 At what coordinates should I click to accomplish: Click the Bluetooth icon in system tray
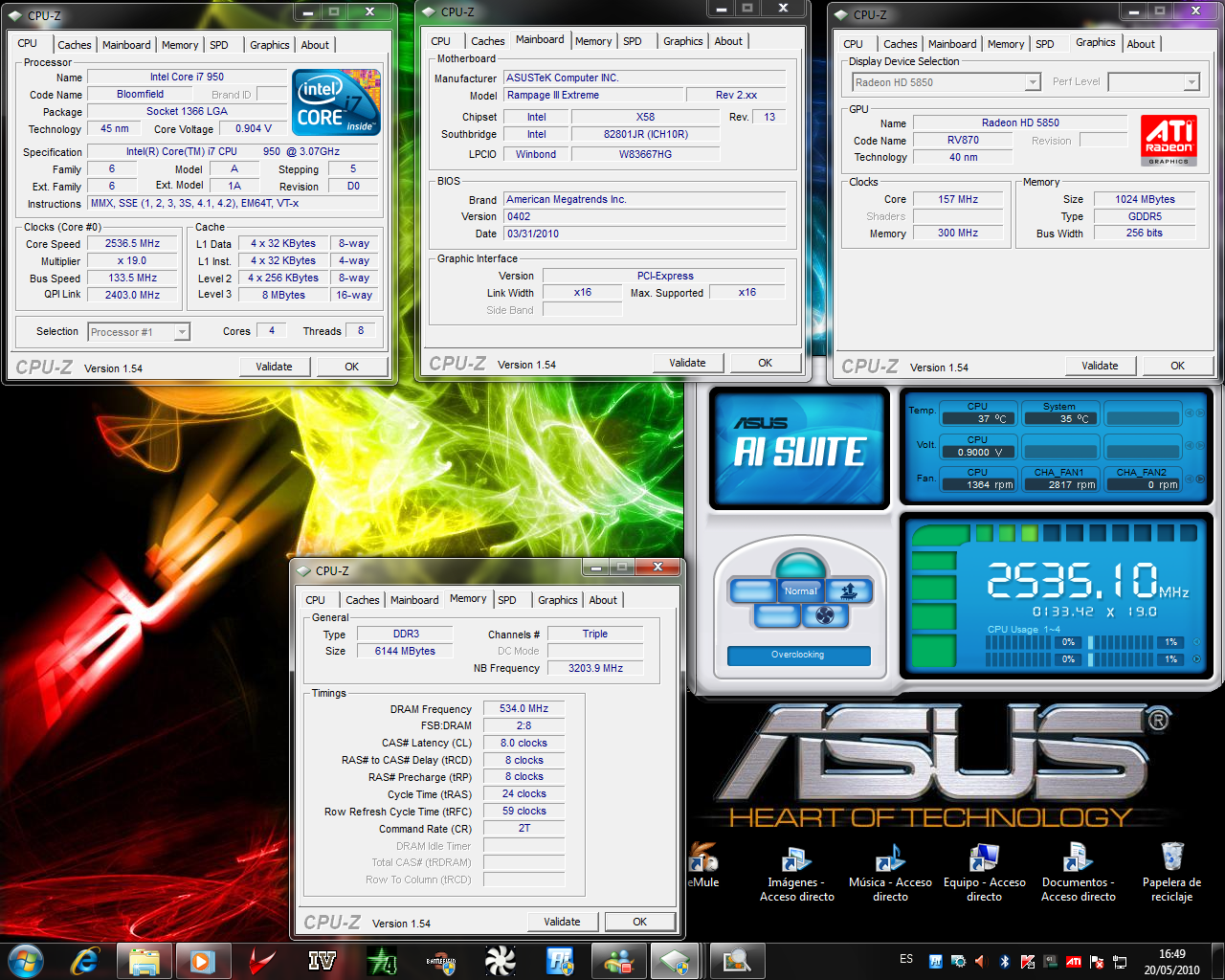click(1004, 961)
